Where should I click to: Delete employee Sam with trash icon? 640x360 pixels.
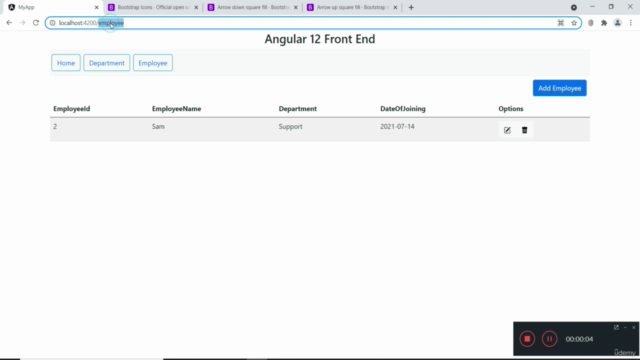[524, 130]
